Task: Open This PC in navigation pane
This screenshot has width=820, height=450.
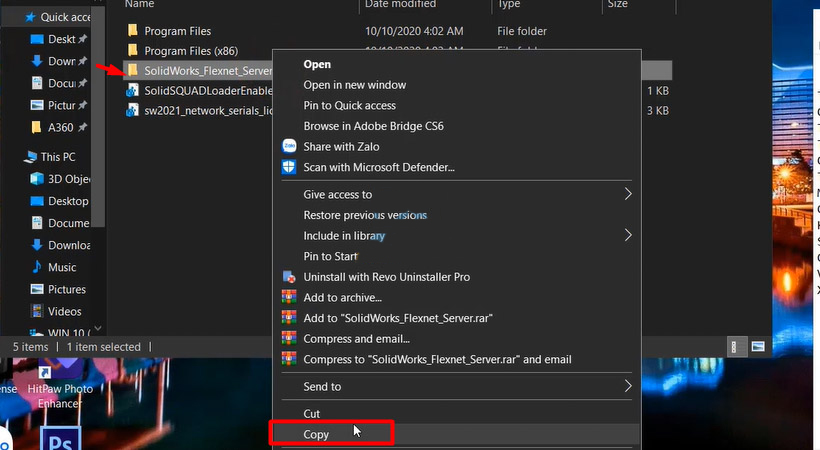Action: [57, 157]
